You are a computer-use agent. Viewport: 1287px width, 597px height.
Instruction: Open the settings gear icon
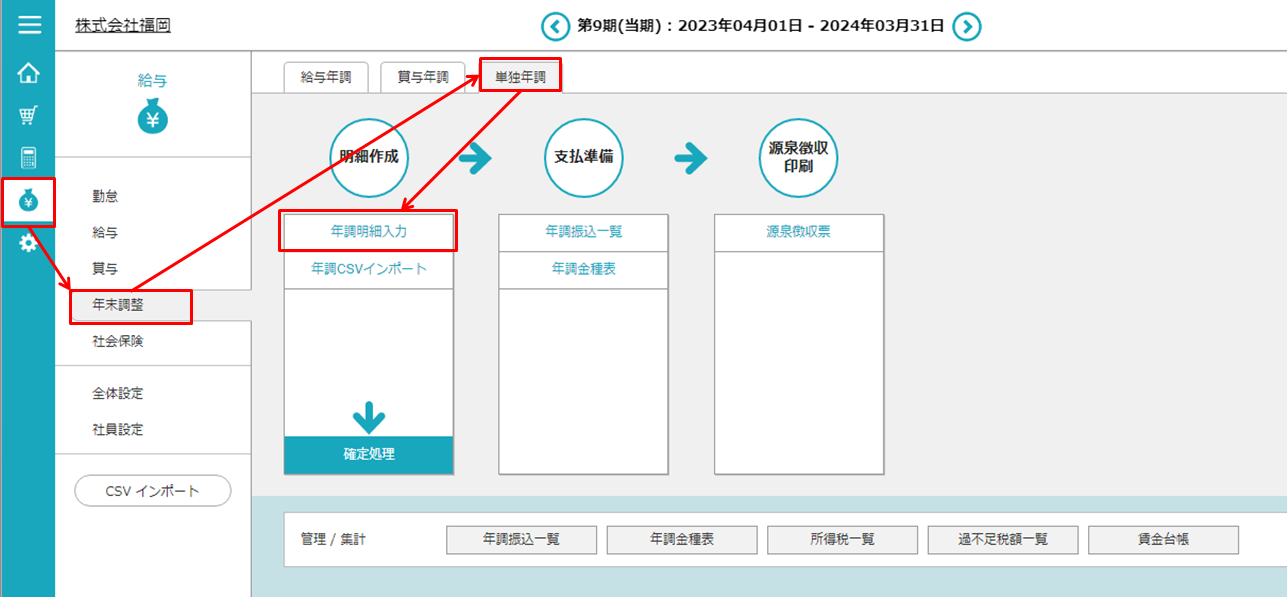29,241
